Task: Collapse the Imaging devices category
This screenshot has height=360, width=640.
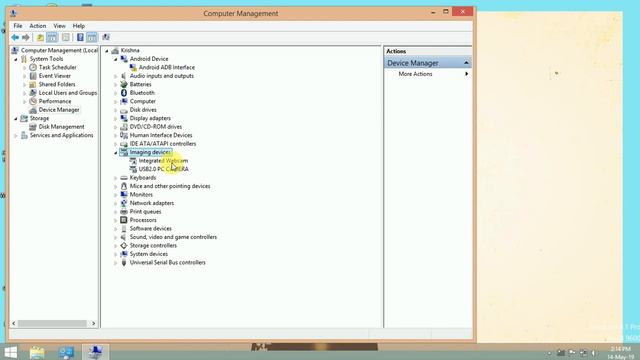Action: point(116,153)
